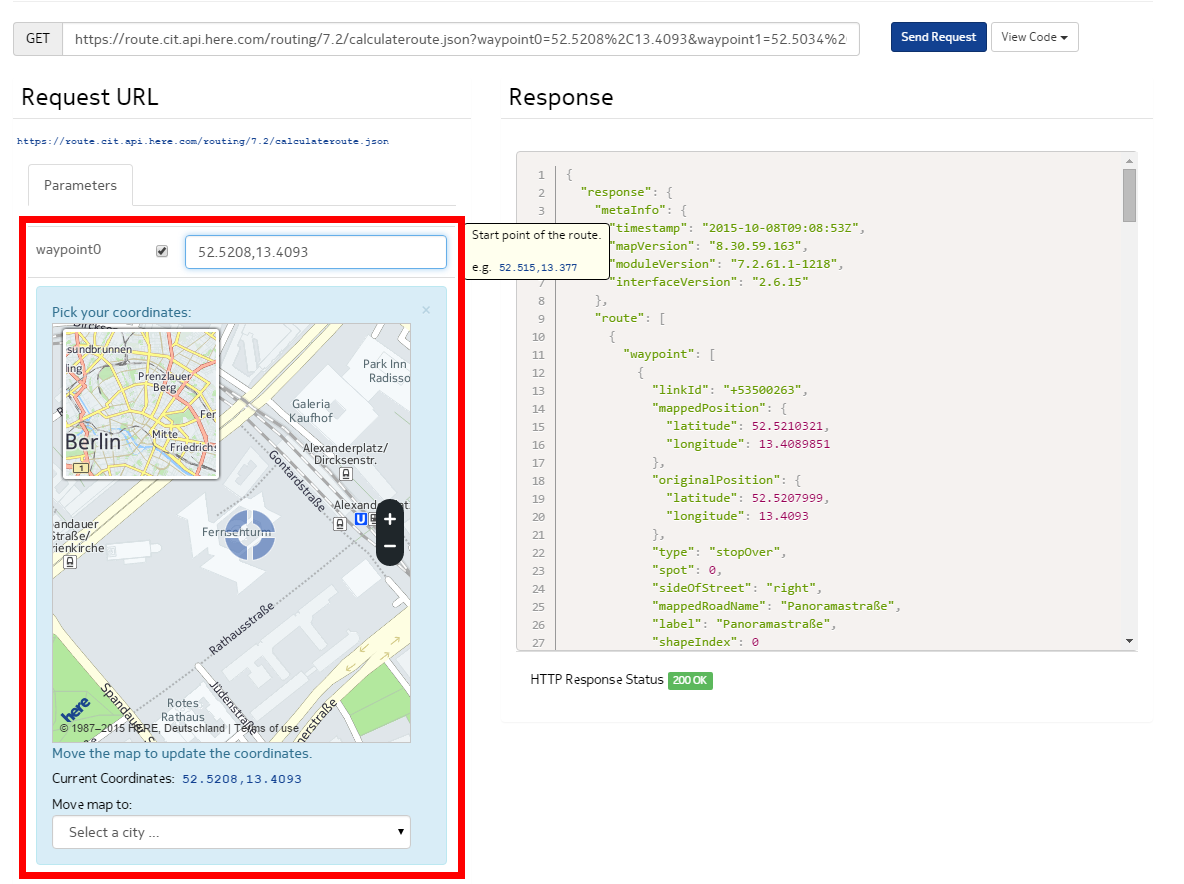Click the route 1 shield in the overview map
Screen dimensions: 1184x884
click(81, 468)
